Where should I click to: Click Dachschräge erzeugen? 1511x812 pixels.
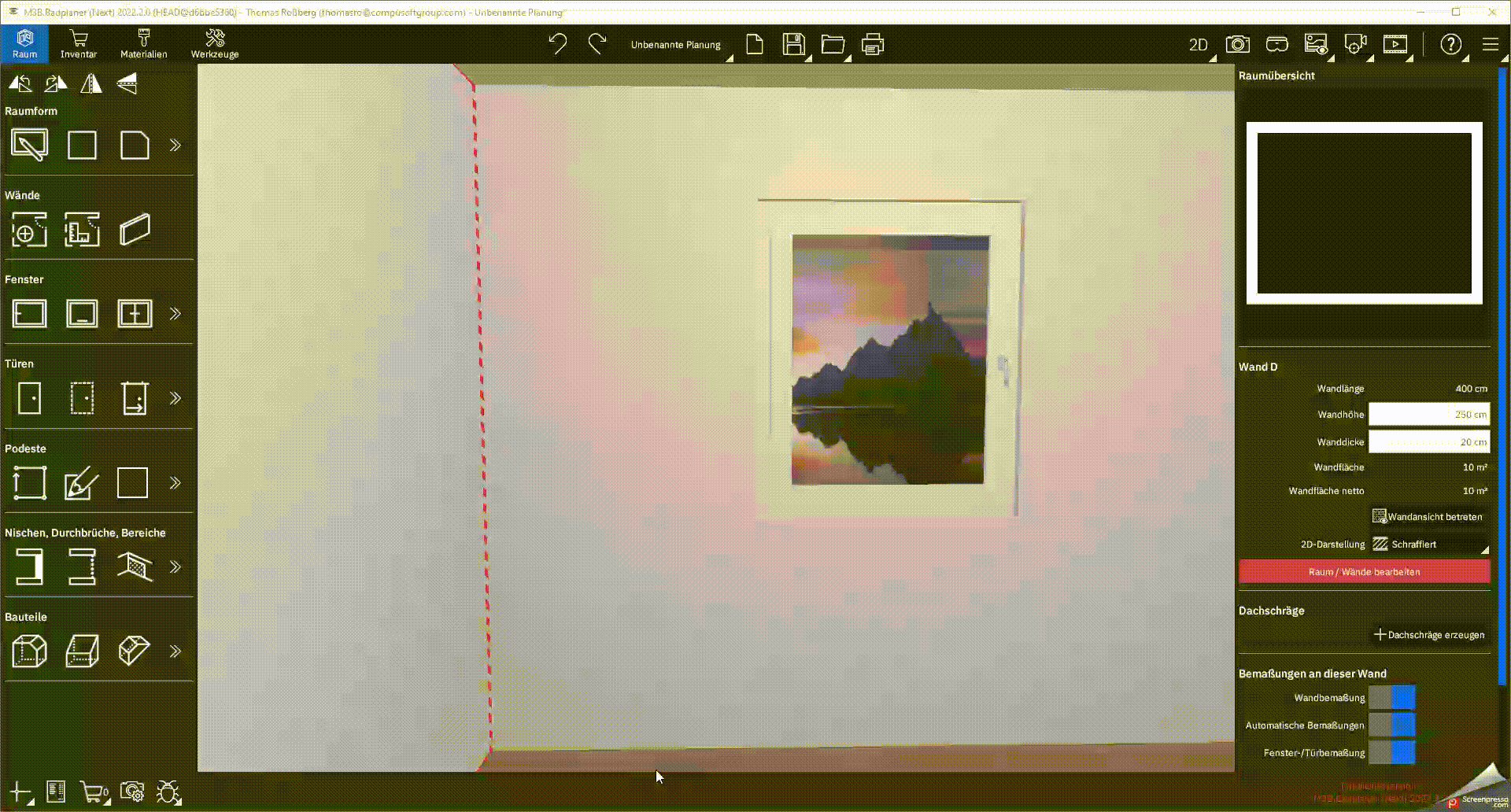coord(1429,635)
